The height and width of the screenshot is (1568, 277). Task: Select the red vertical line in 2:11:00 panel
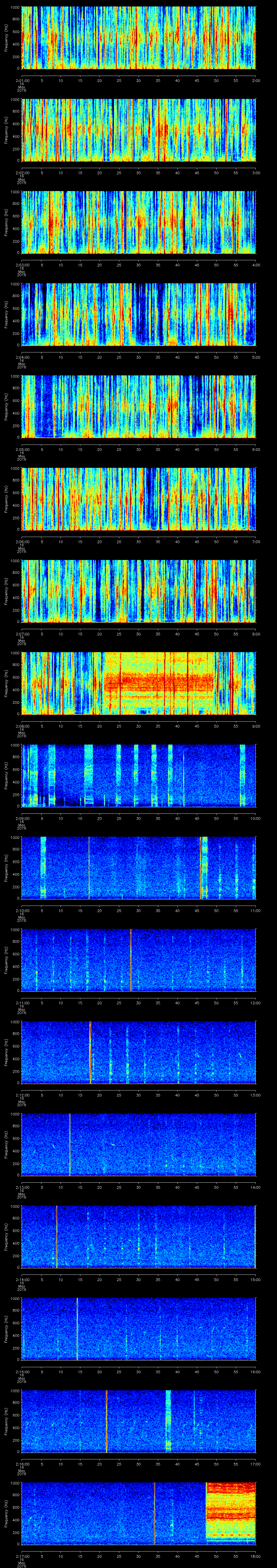tap(131, 959)
